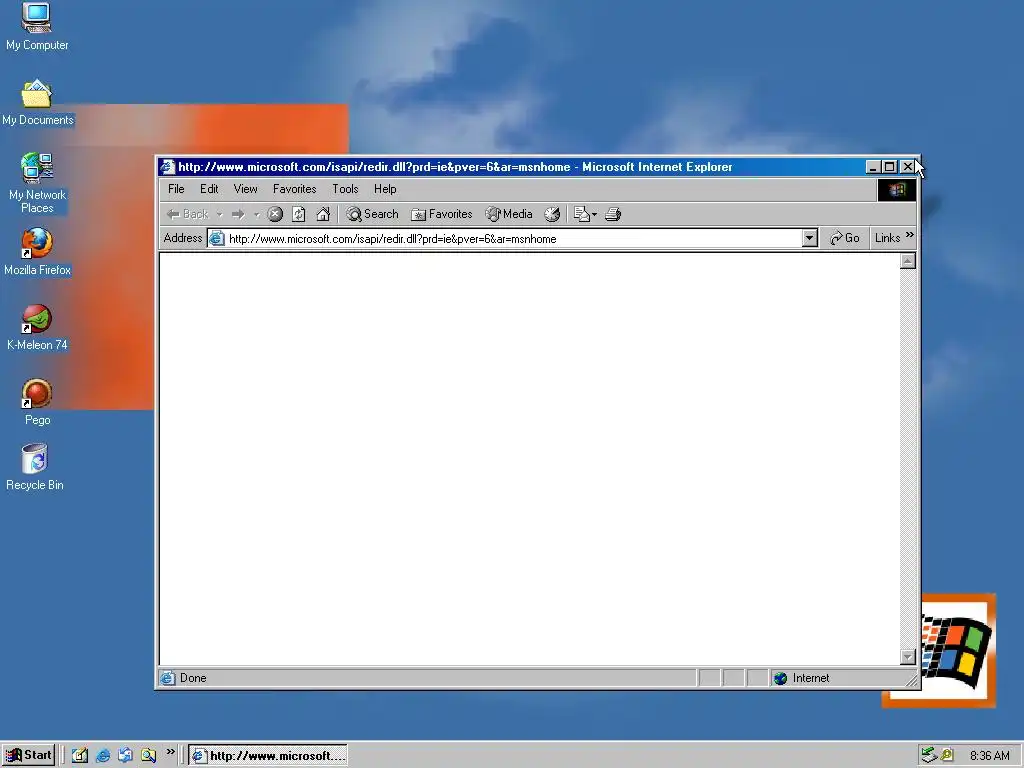1024x768 pixels.
Task: Expand quick launch overflow chevron
Action: tap(170, 752)
